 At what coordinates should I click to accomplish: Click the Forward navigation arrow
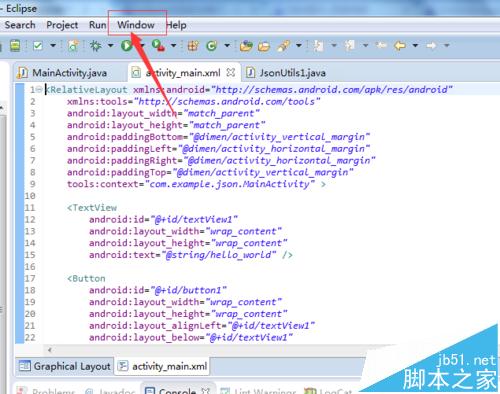pyautogui.click(x=431, y=45)
